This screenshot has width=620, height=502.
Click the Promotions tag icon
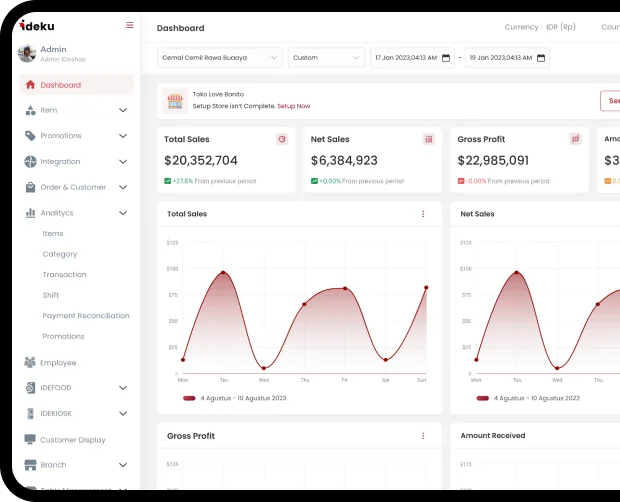[30, 136]
